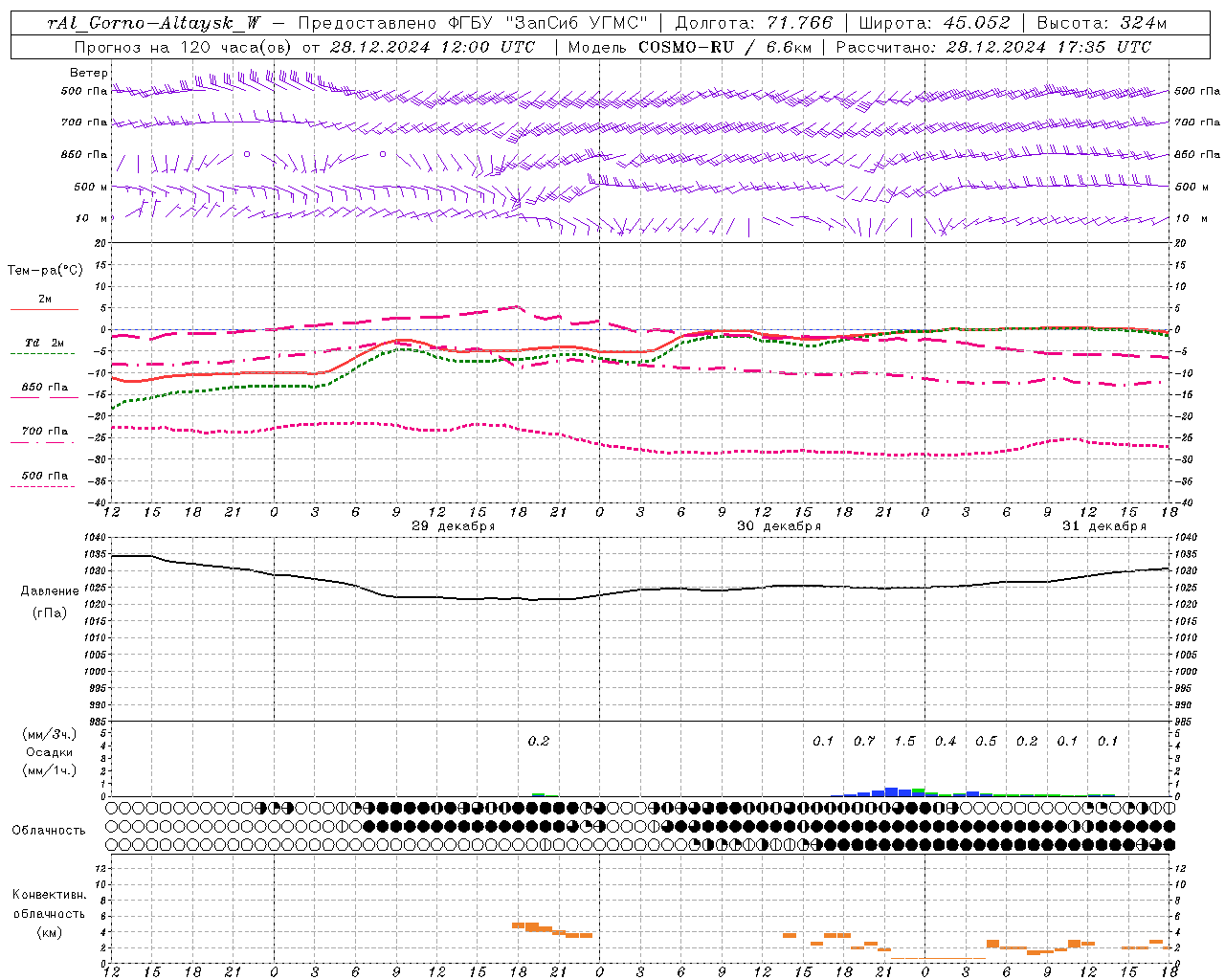Click the 0.4 precipitation amount

pyautogui.click(x=946, y=742)
